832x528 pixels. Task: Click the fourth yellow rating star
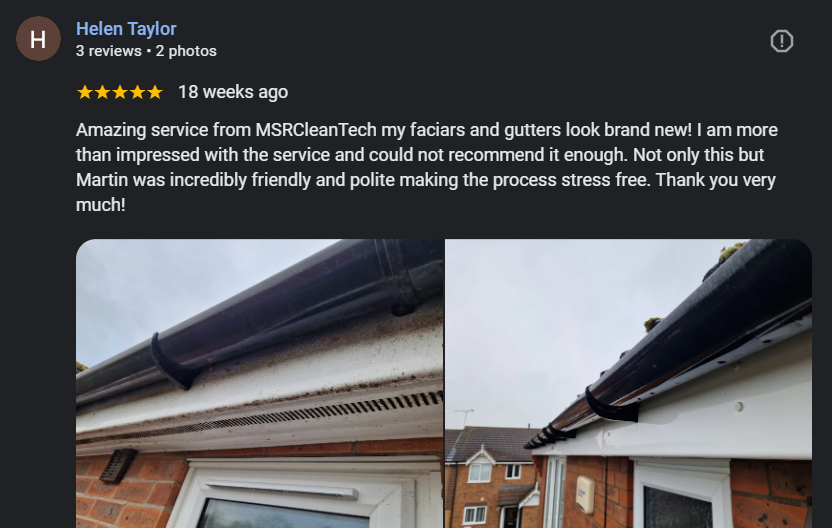click(x=137, y=92)
